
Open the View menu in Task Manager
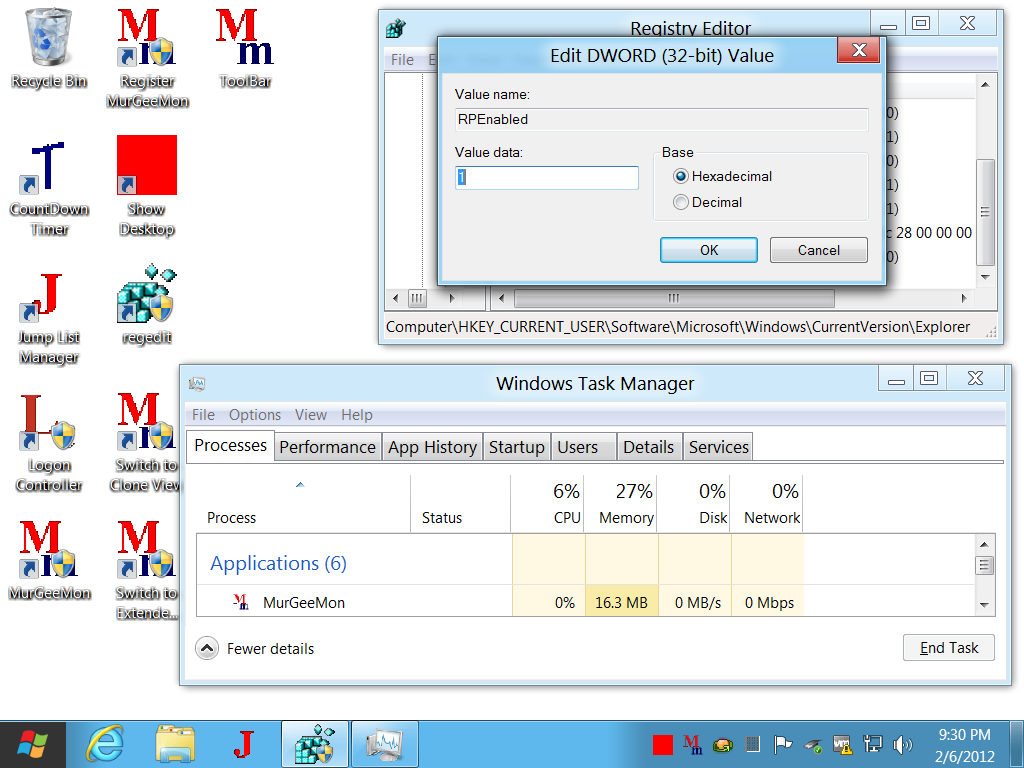click(x=311, y=415)
